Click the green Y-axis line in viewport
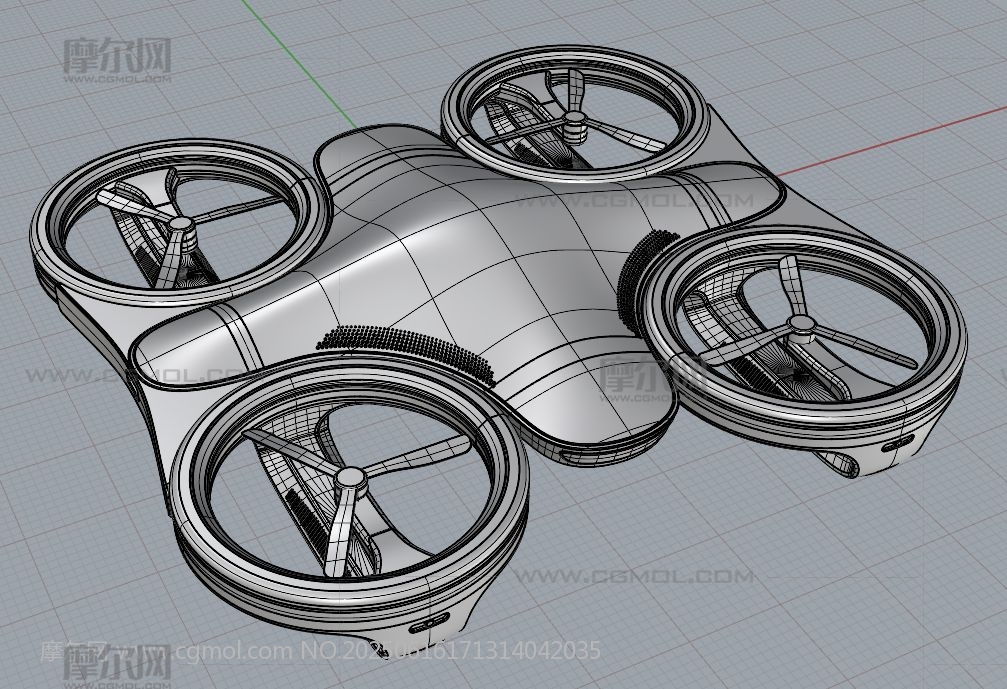 (x=299, y=64)
